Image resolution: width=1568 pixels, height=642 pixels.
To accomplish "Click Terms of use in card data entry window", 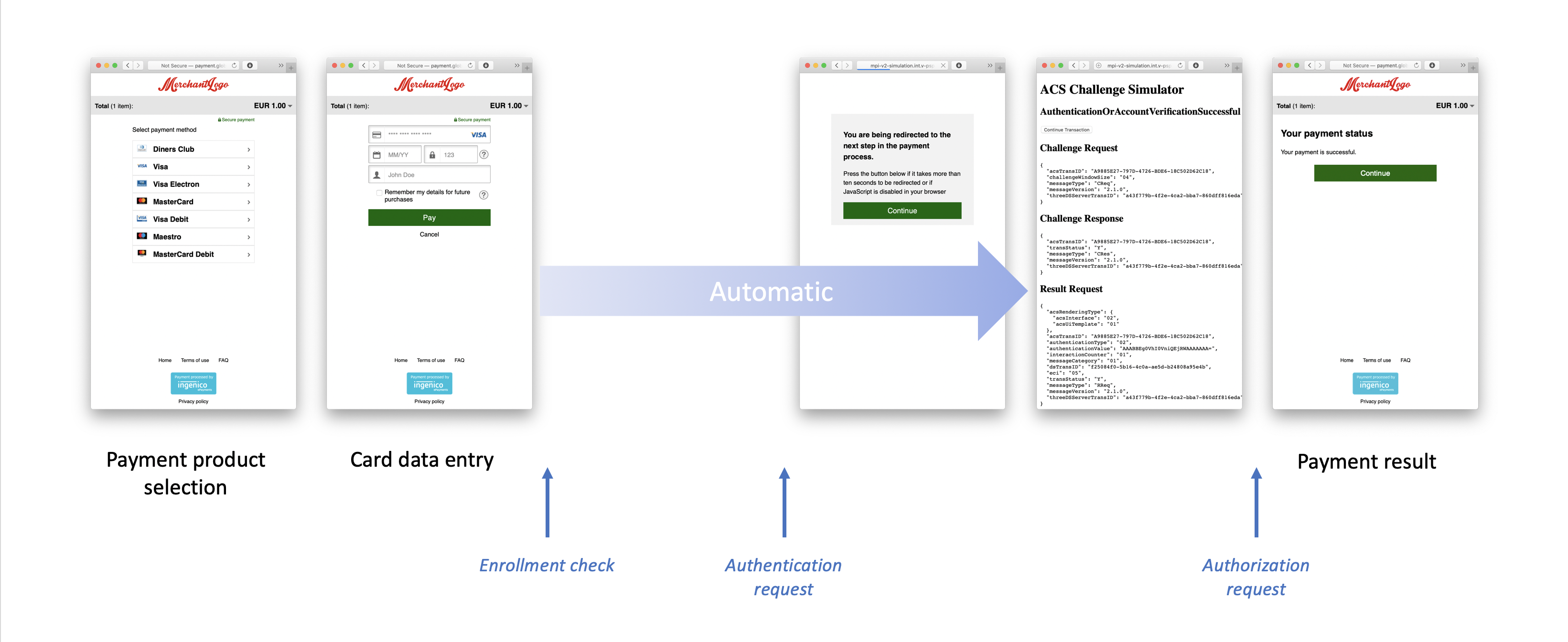I will (431, 360).
